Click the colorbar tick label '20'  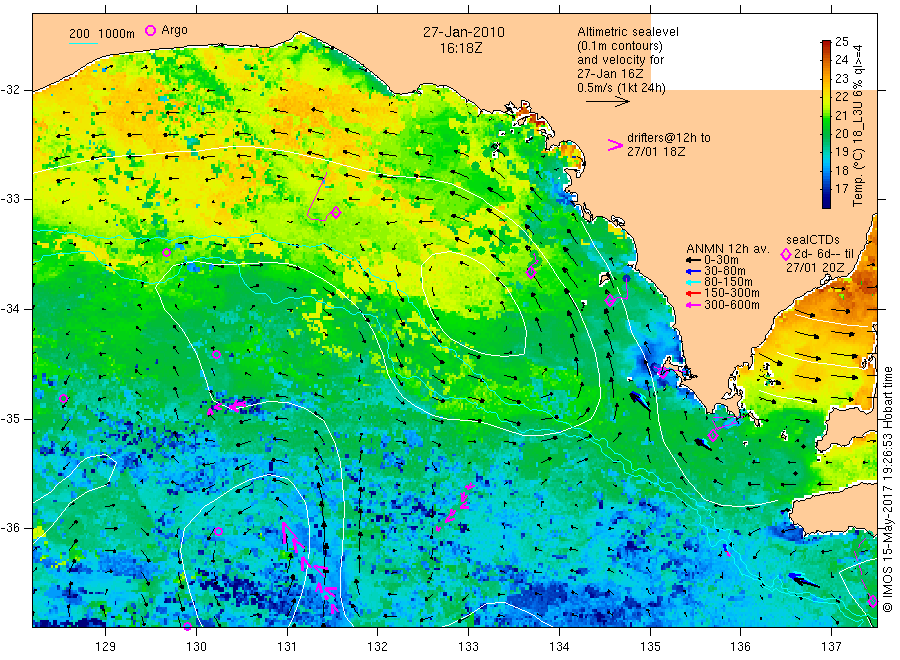point(841,134)
